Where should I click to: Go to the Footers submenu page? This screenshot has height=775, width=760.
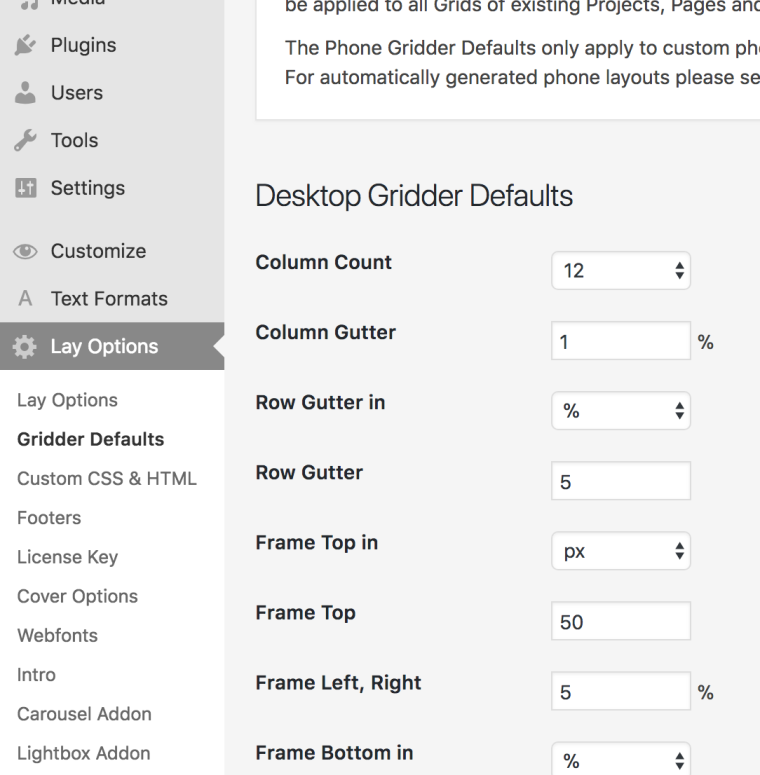(49, 518)
